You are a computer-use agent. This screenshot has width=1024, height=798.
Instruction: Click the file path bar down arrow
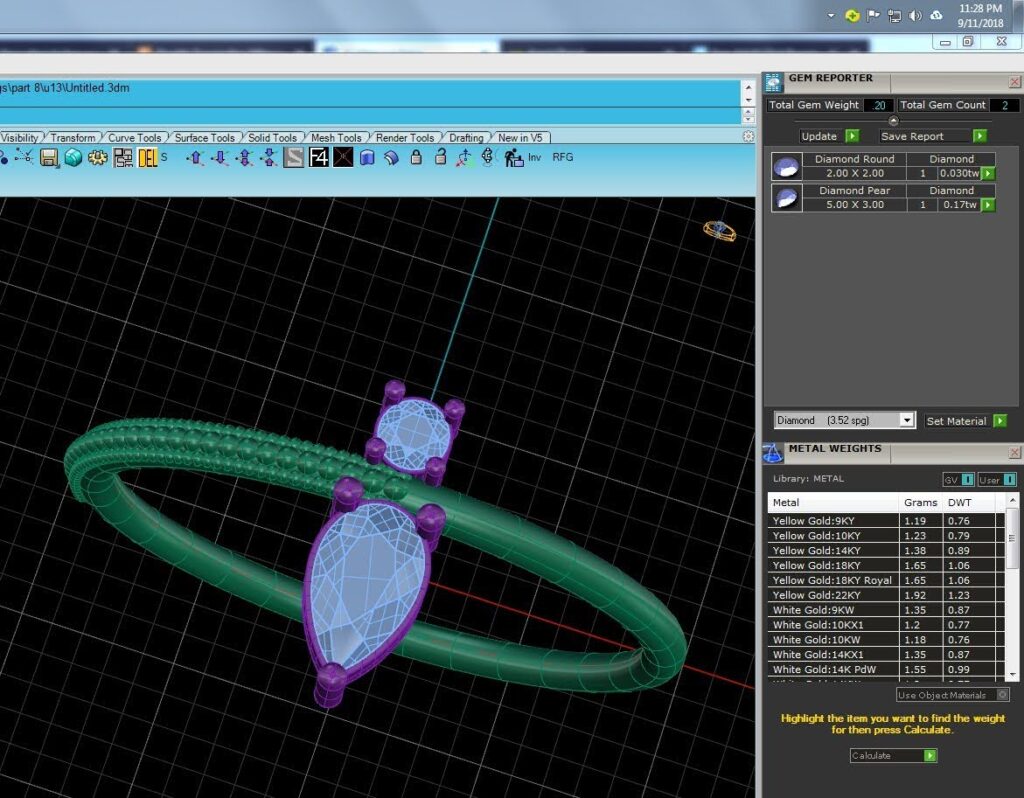[748, 100]
